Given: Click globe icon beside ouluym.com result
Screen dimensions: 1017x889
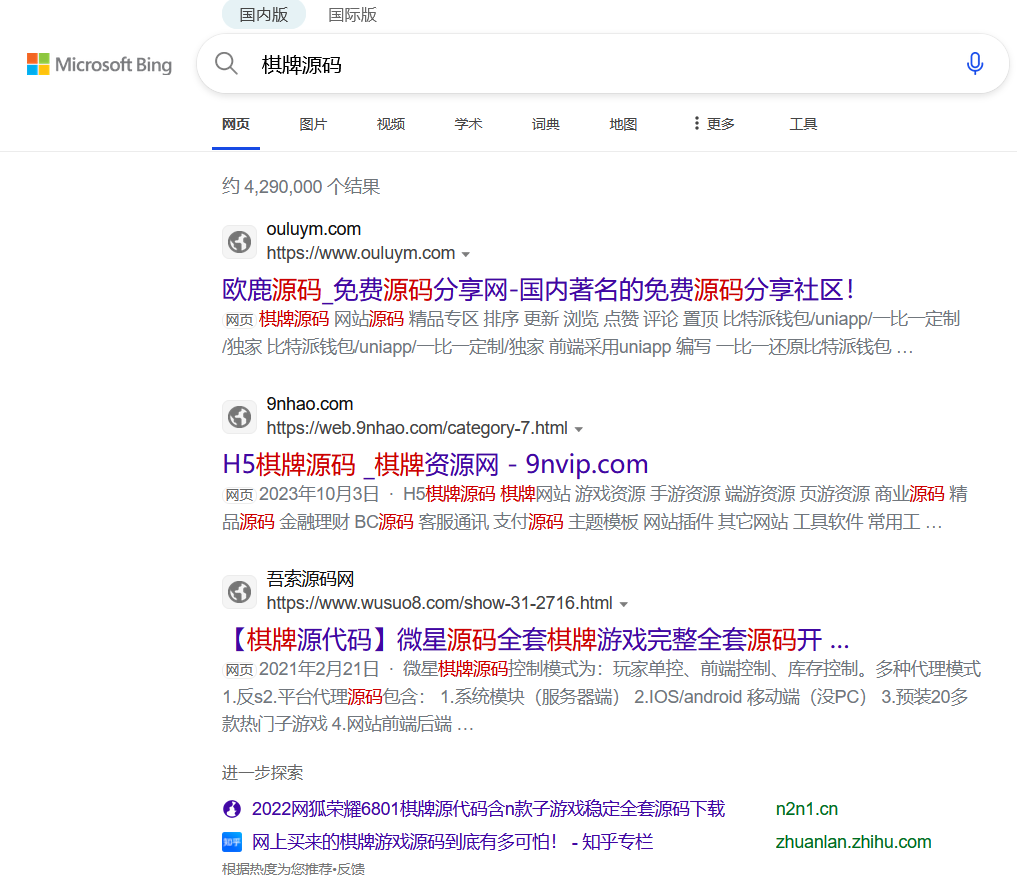Looking at the screenshot, I should click(x=239, y=242).
